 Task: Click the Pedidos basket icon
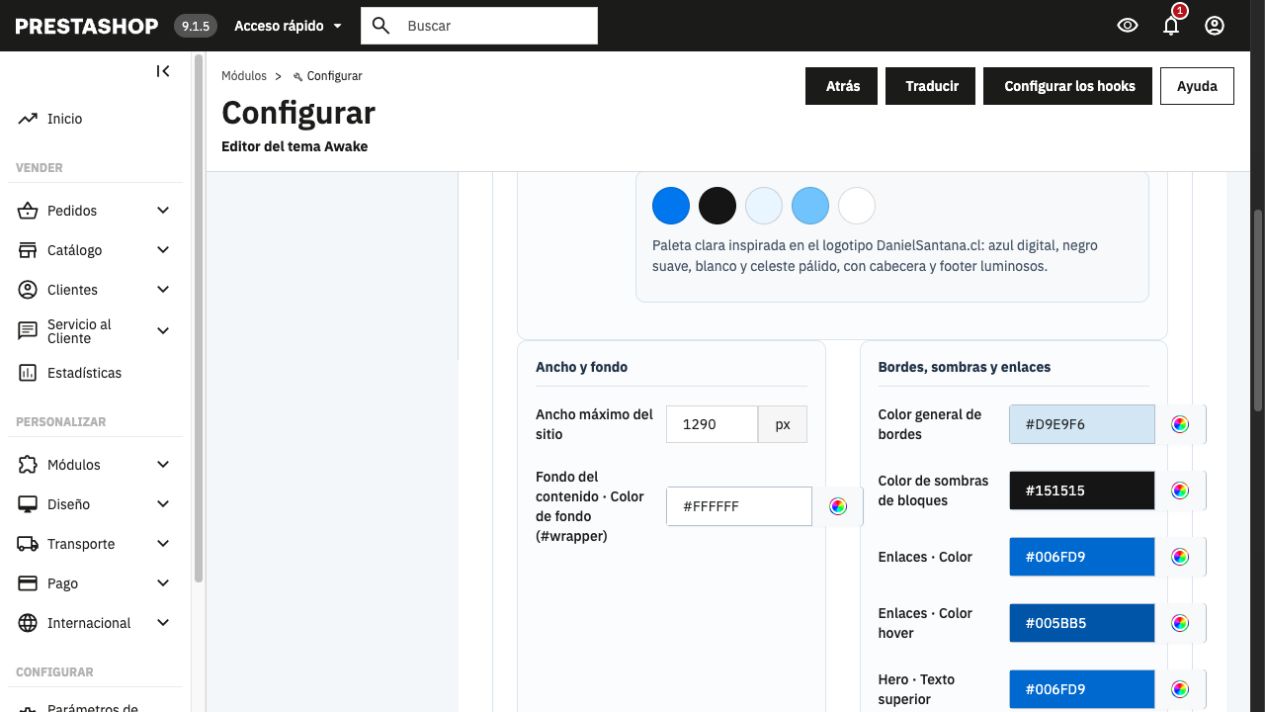pos(28,211)
